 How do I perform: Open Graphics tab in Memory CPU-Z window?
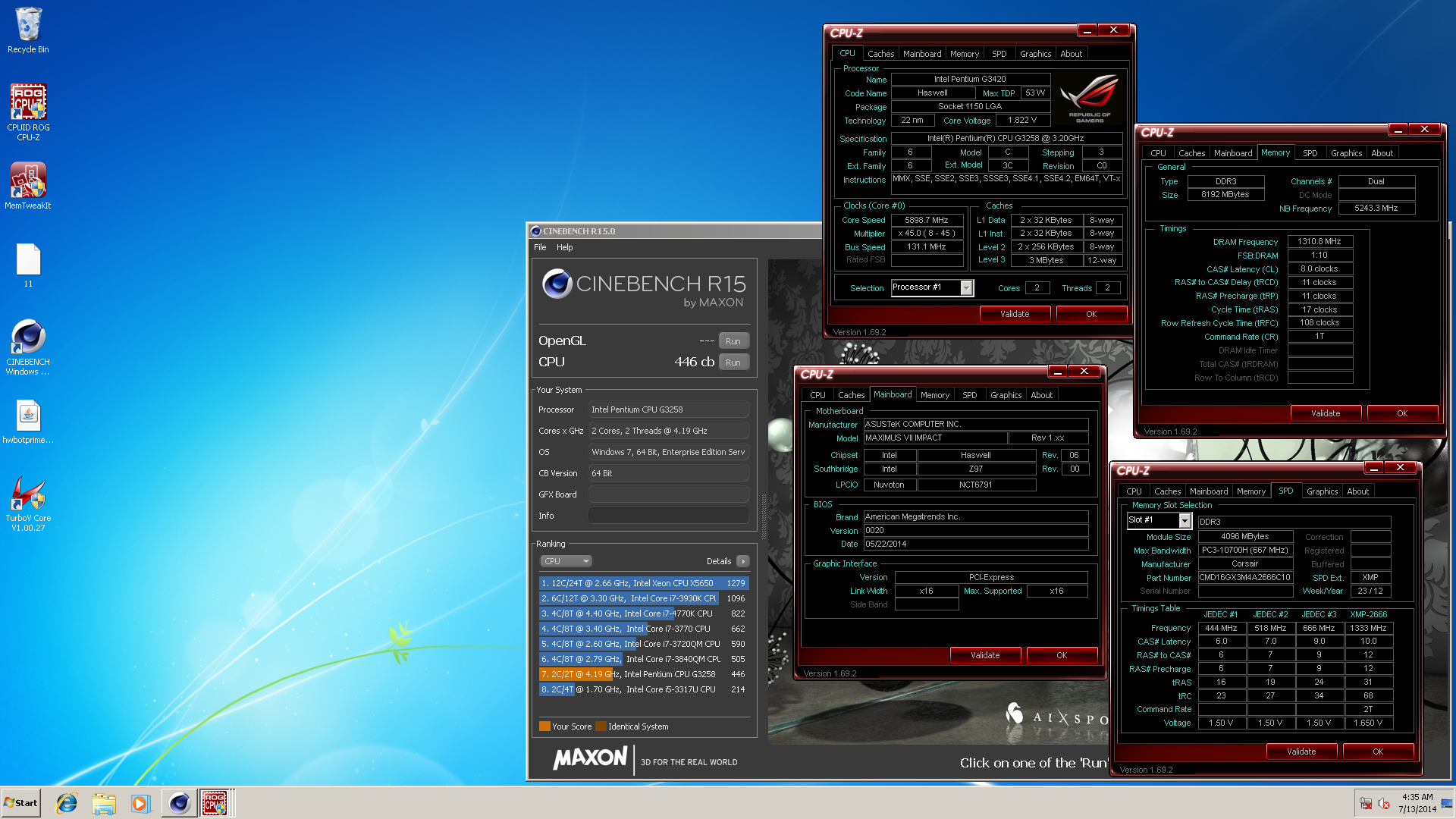1346,153
